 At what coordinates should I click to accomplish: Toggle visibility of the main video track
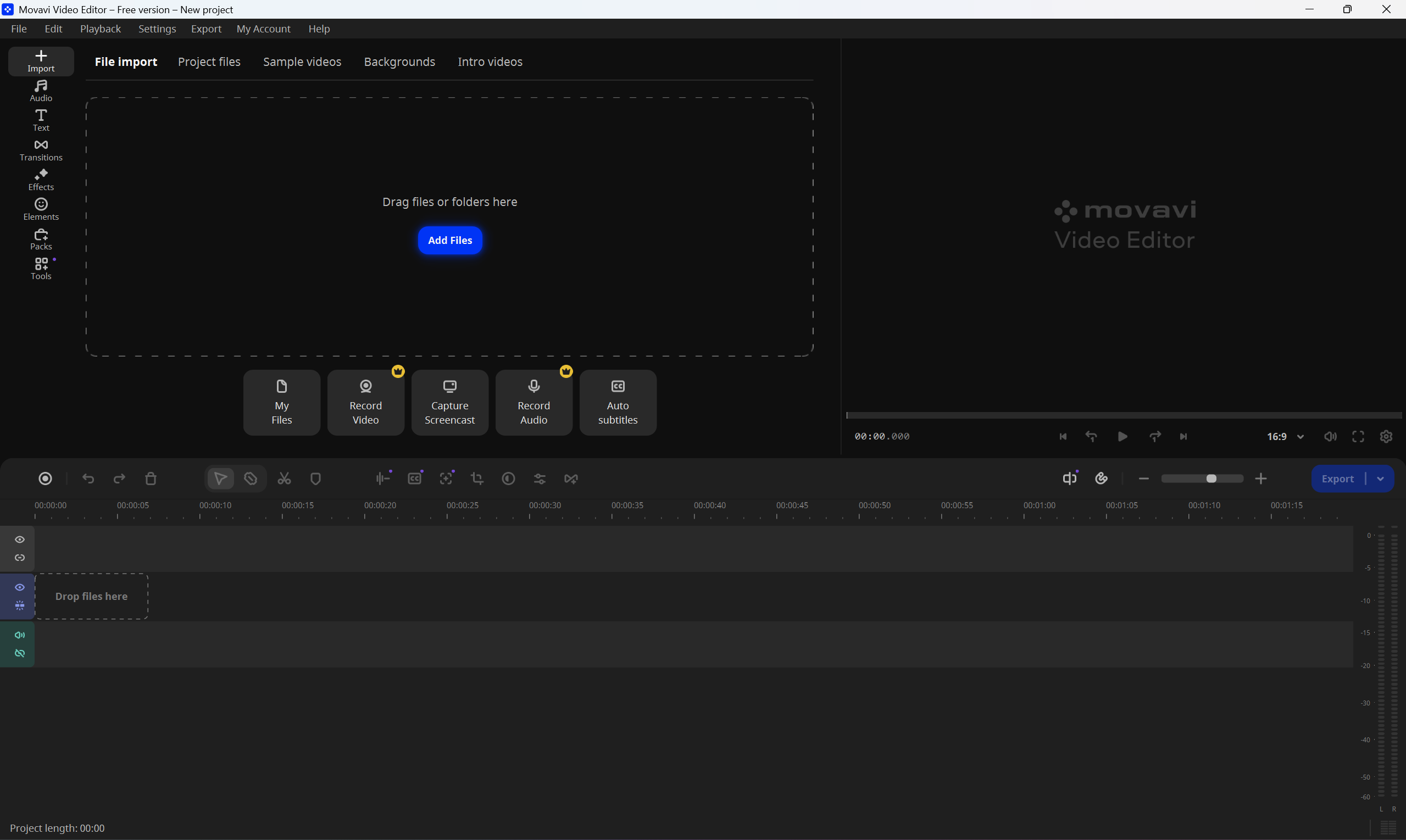pyautogui.click(x=20, y=587)
